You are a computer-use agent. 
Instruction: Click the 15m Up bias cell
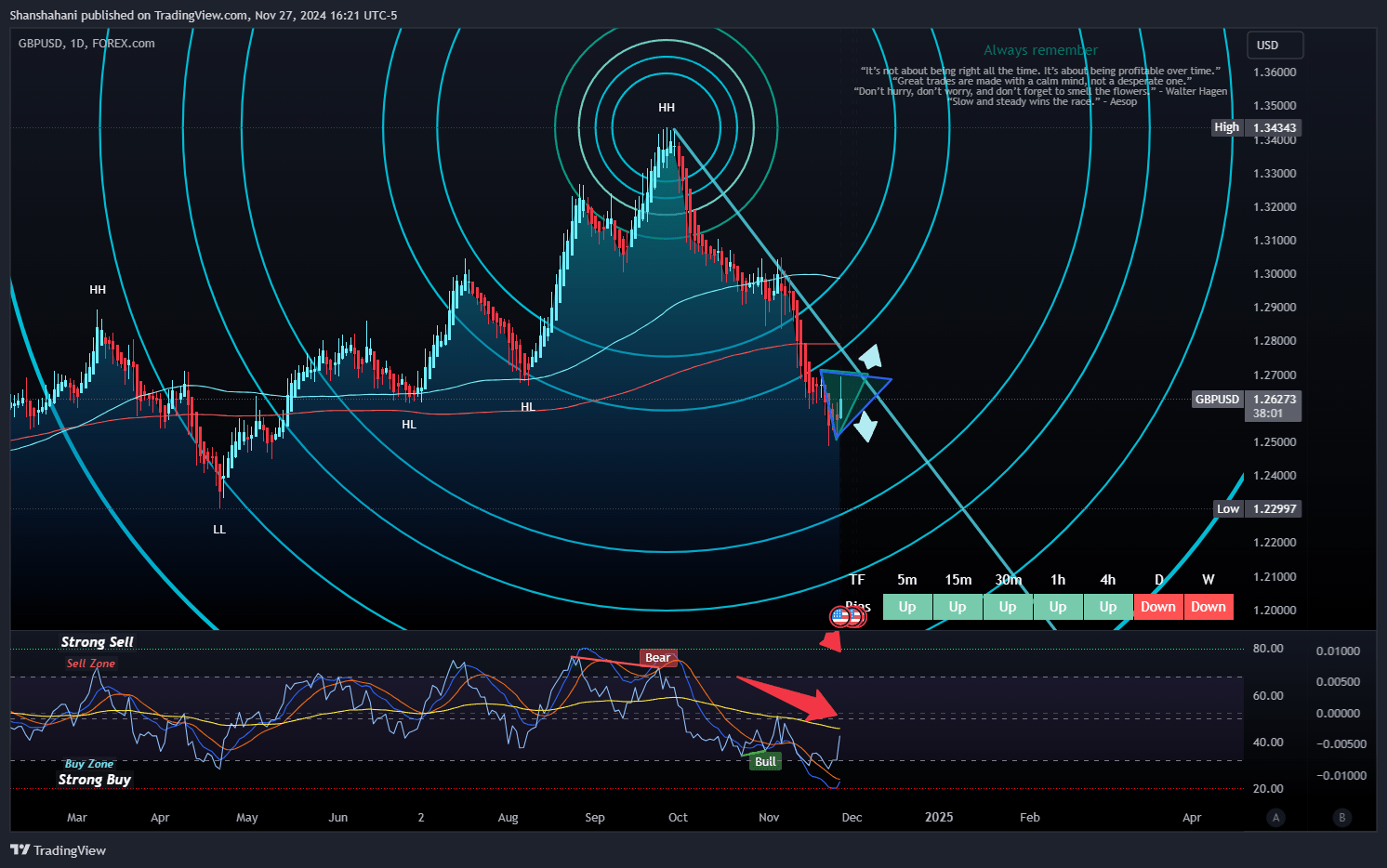point(958,607)
